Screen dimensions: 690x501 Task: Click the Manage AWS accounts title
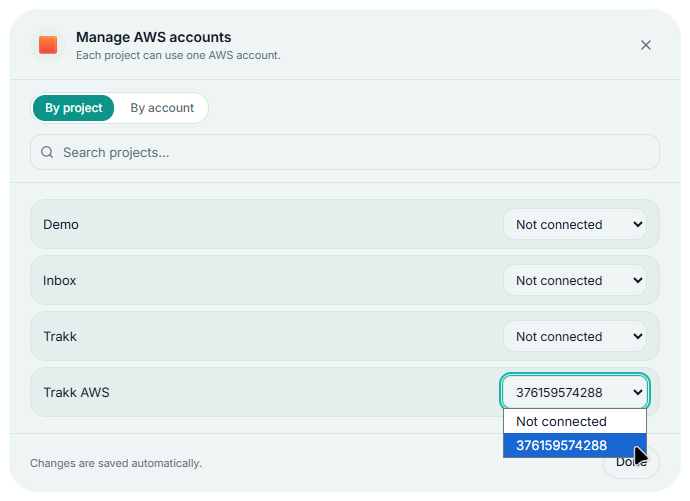(154, 37)
